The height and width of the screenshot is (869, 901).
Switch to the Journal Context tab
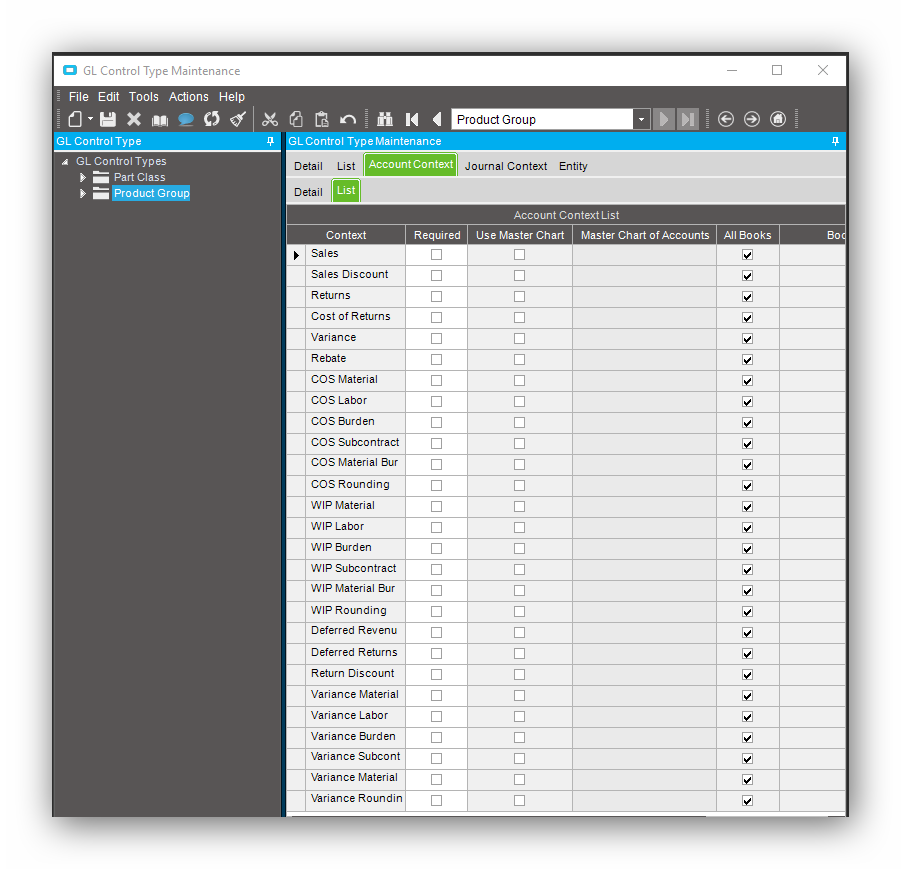(x=506, y=166)
